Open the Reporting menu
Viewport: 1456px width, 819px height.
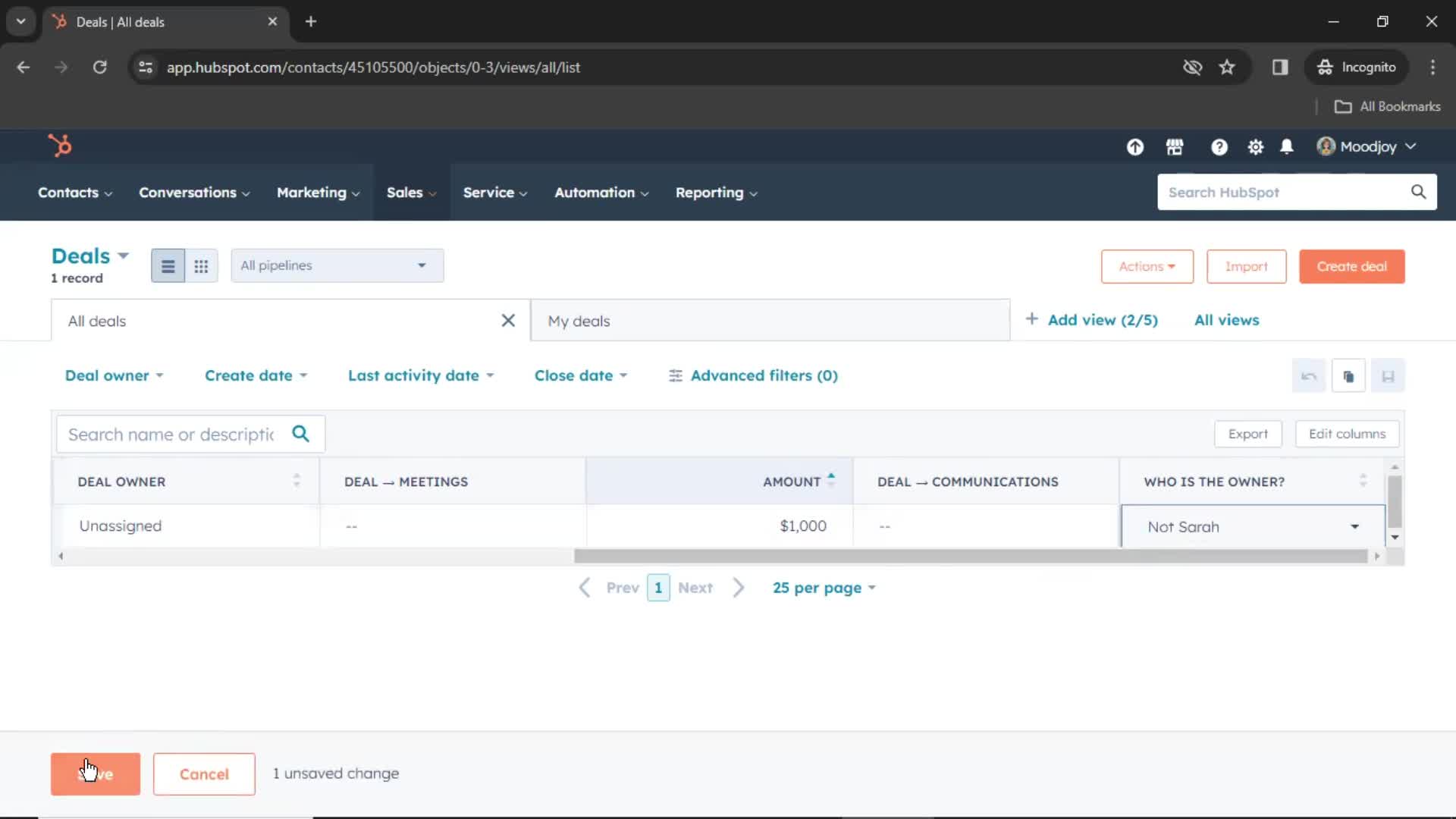click(717, 193)
